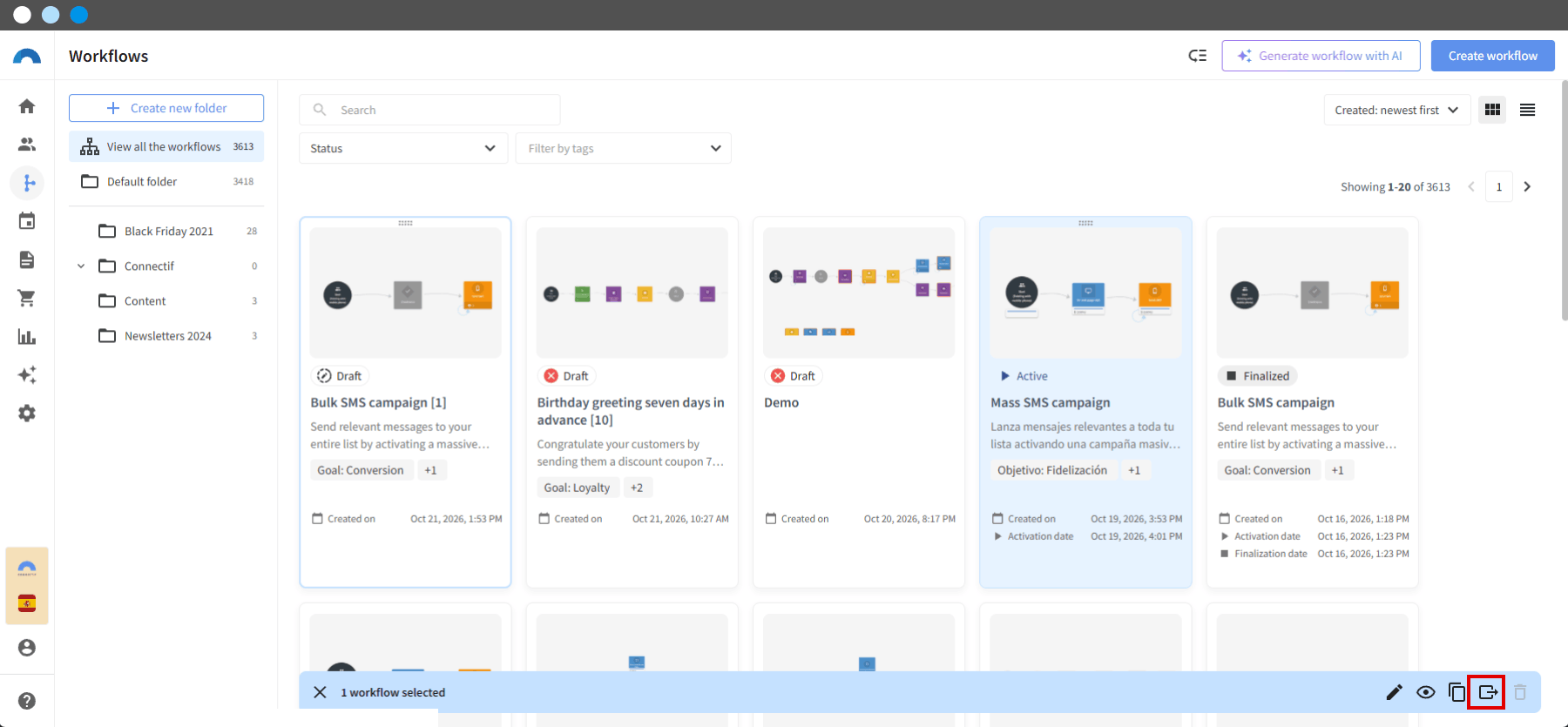Viewport: 1568px width, 727px height.
Task: Click the Search workflows field
Action: coord(429,110)
